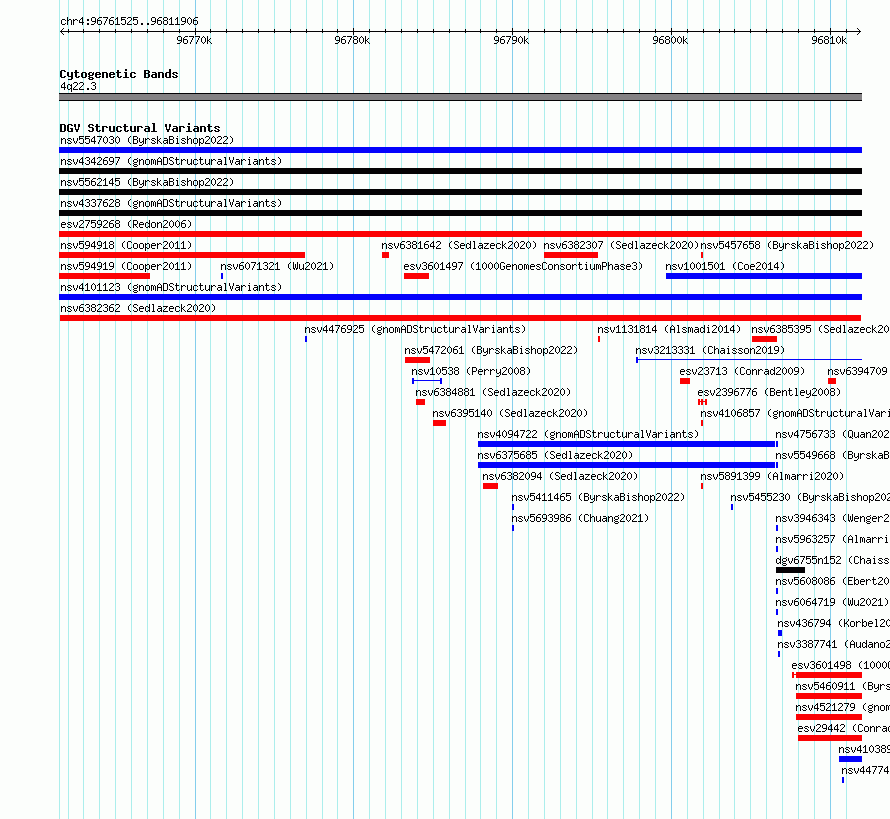This screenshot has height=819, width=890.
Task: Click the nsv1131814 (Alsmadi2014) label
Action: (669, 329)
